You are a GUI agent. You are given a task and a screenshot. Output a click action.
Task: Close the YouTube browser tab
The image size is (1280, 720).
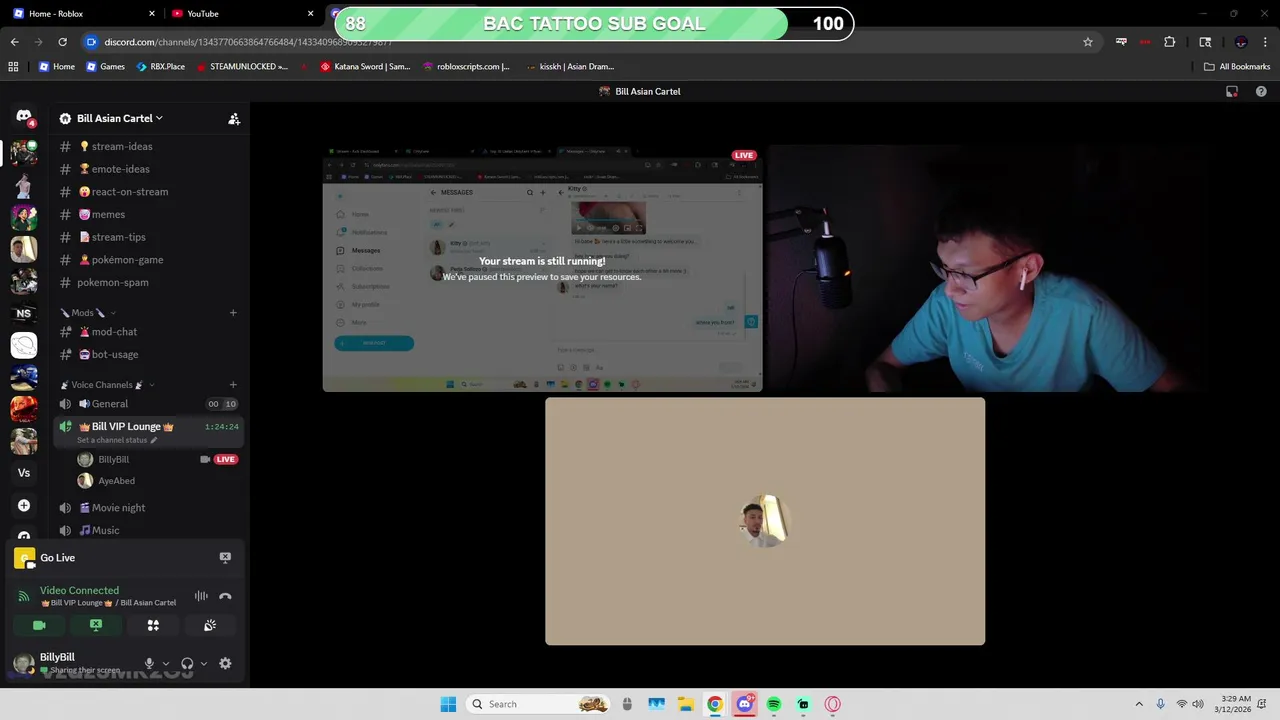click(x=311, y=14)
